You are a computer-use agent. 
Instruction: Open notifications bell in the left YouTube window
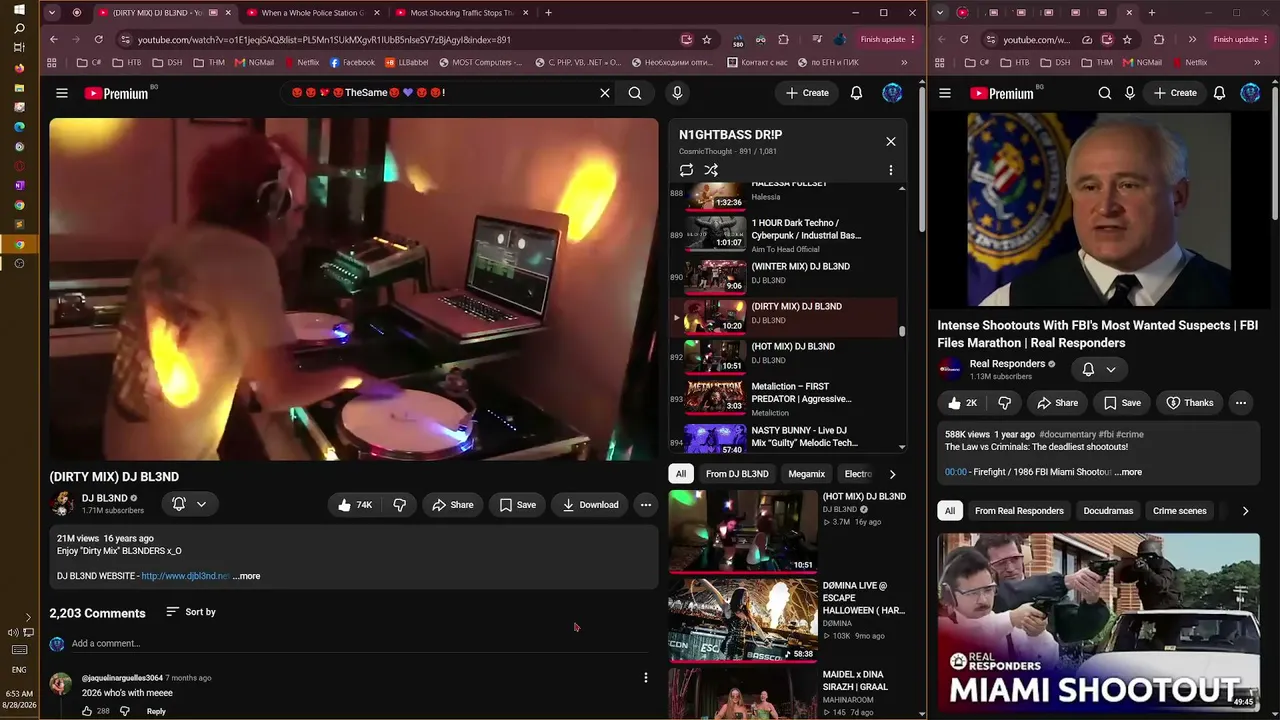(856, 93)
